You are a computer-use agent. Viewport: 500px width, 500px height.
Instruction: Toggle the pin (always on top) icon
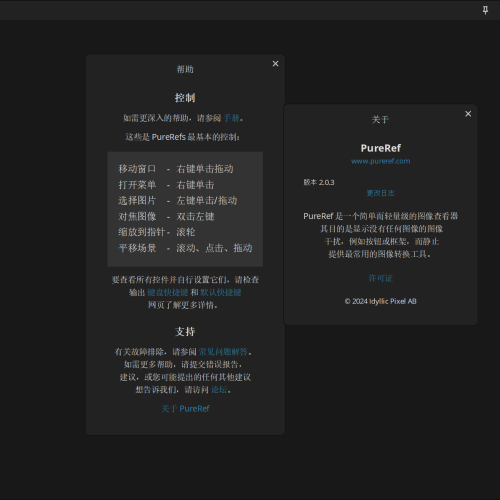pos(485,10)
